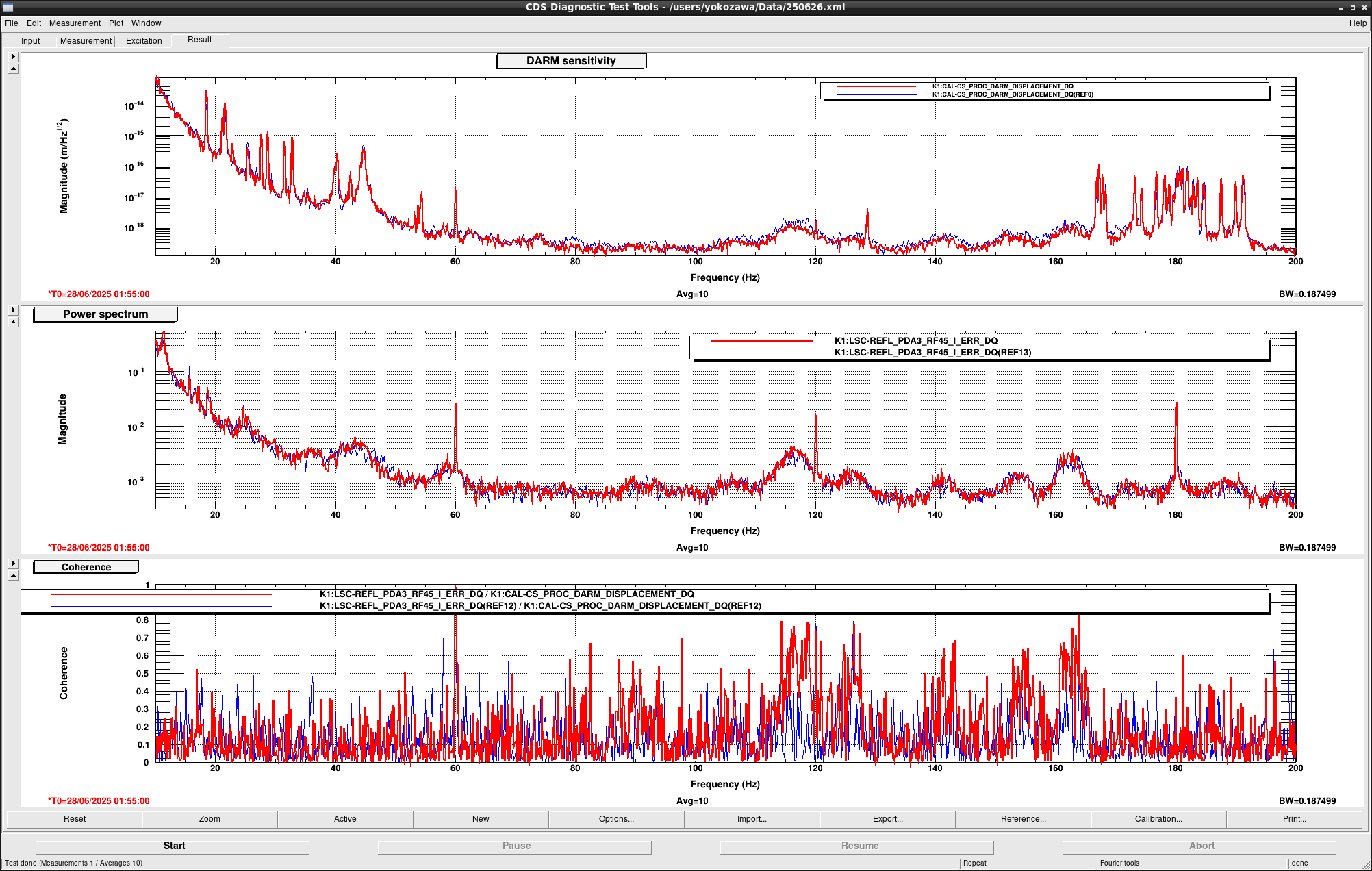The width and height of the screenshot is (1372, 871).
Task: Click 'Avg=10' under Coherence plot
Action: tap(692, 801)
